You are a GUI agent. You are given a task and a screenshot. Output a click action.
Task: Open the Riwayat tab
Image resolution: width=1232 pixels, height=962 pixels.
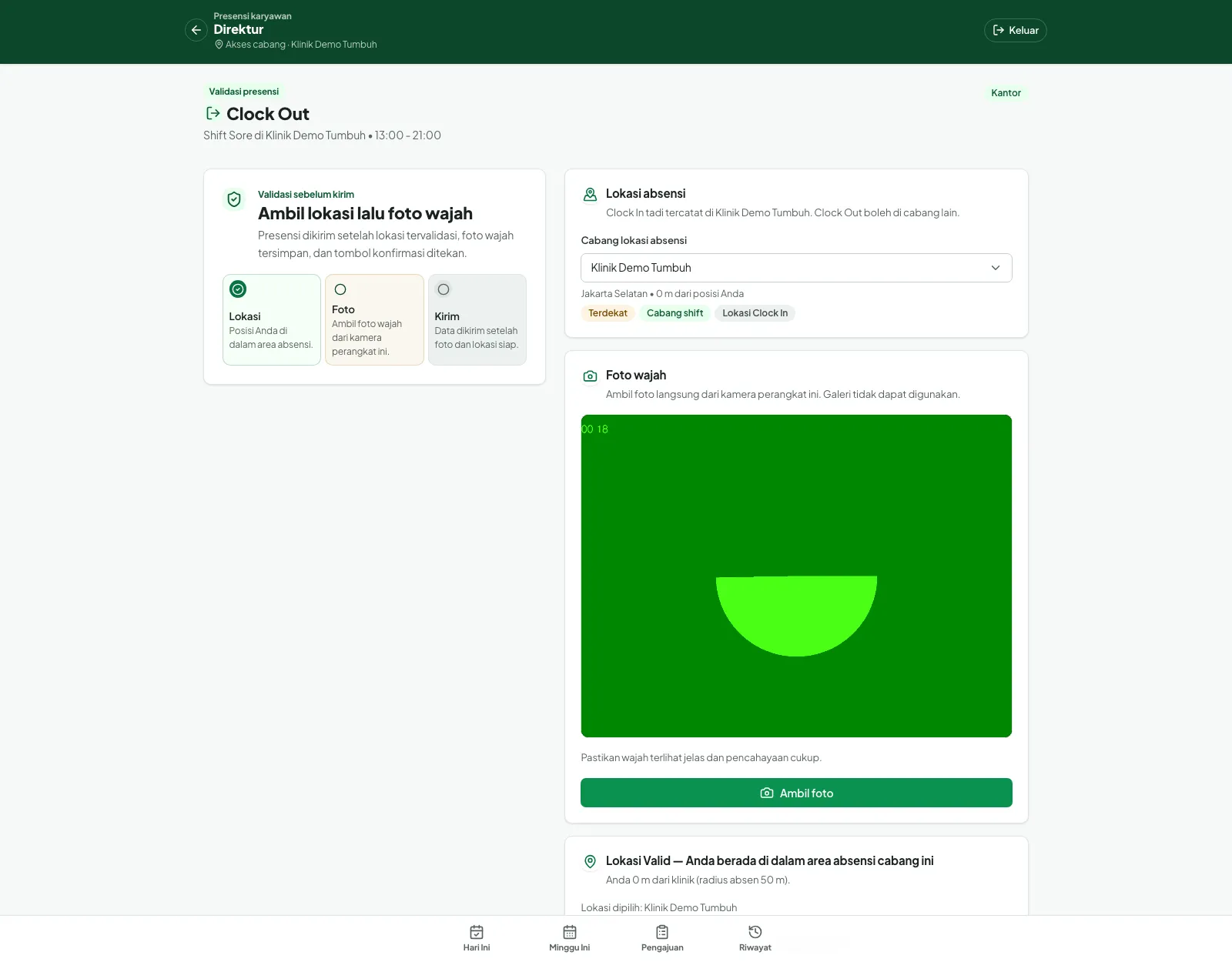tap(755, 938)
